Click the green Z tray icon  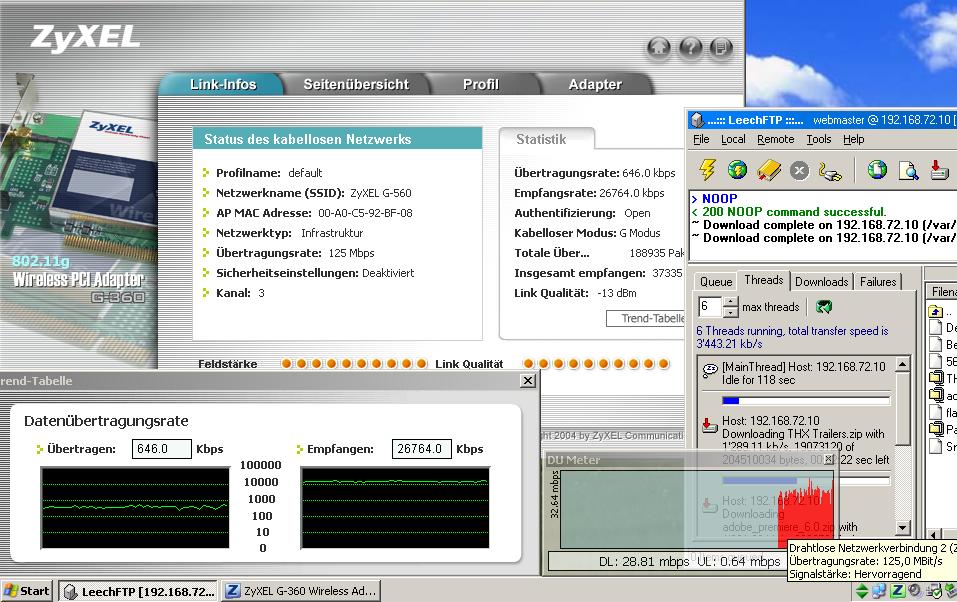(898, 591)
